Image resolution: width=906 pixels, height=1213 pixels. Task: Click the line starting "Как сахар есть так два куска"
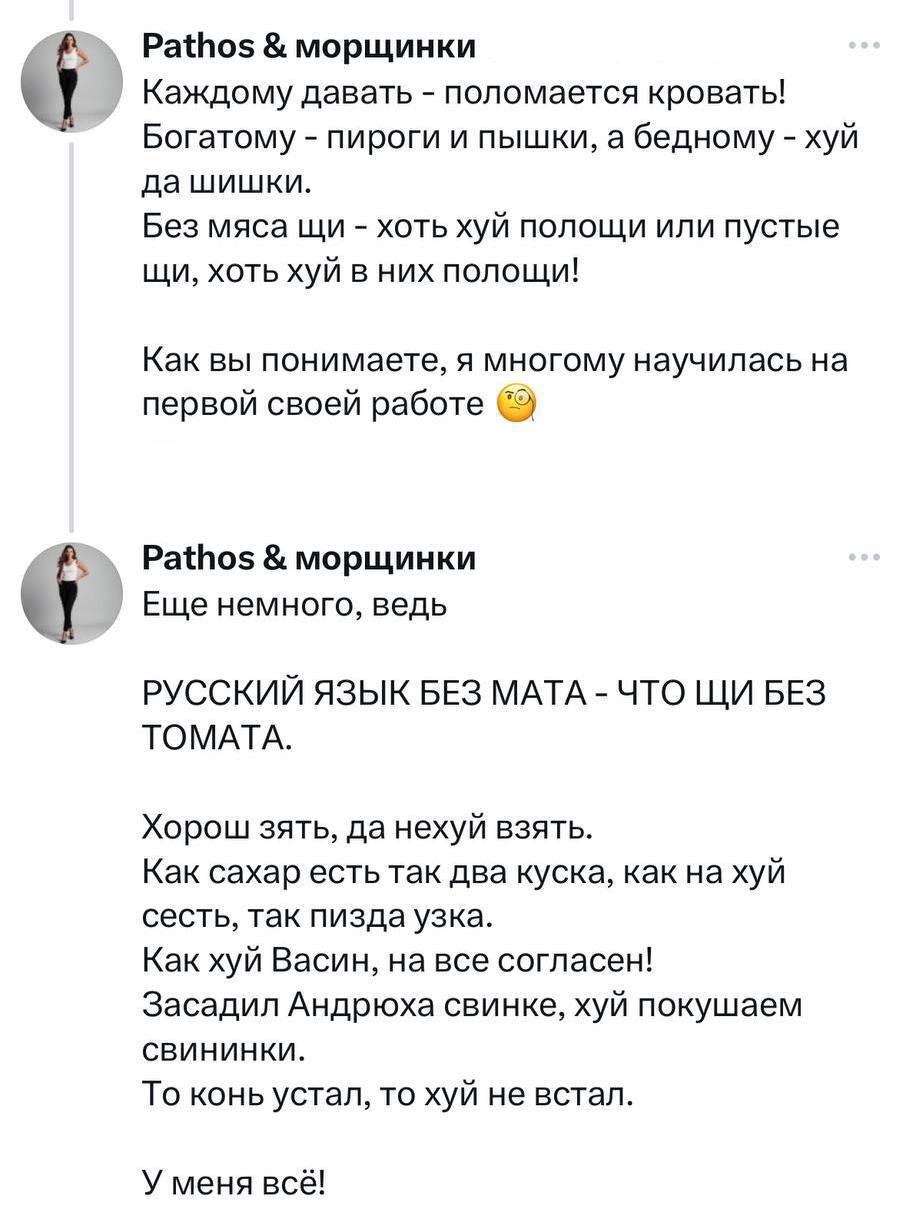(x=466, y=873)
